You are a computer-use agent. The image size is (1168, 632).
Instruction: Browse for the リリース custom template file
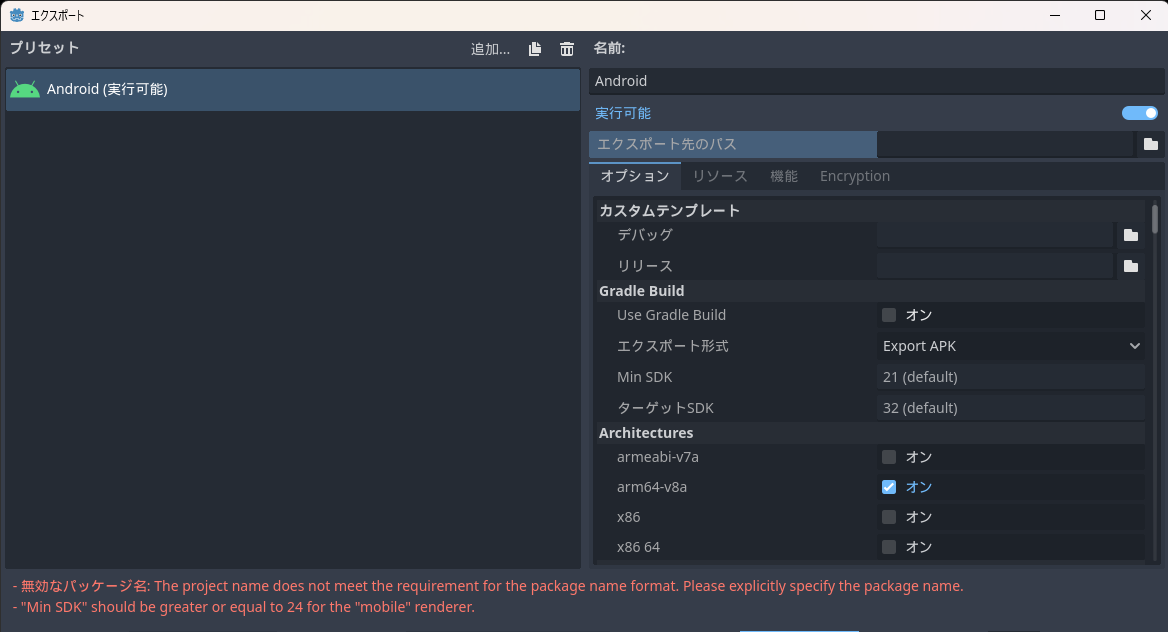[1131, 266]
